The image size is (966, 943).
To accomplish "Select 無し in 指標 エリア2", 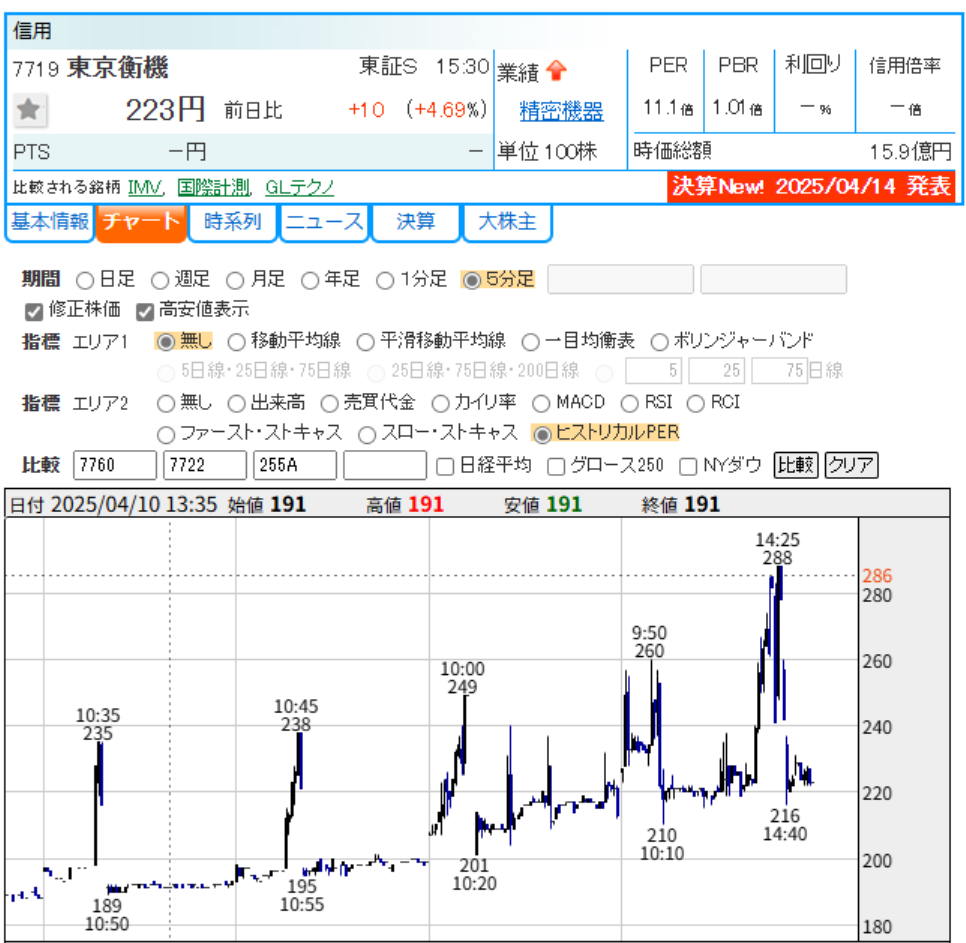I will click(x=166, y=404).
